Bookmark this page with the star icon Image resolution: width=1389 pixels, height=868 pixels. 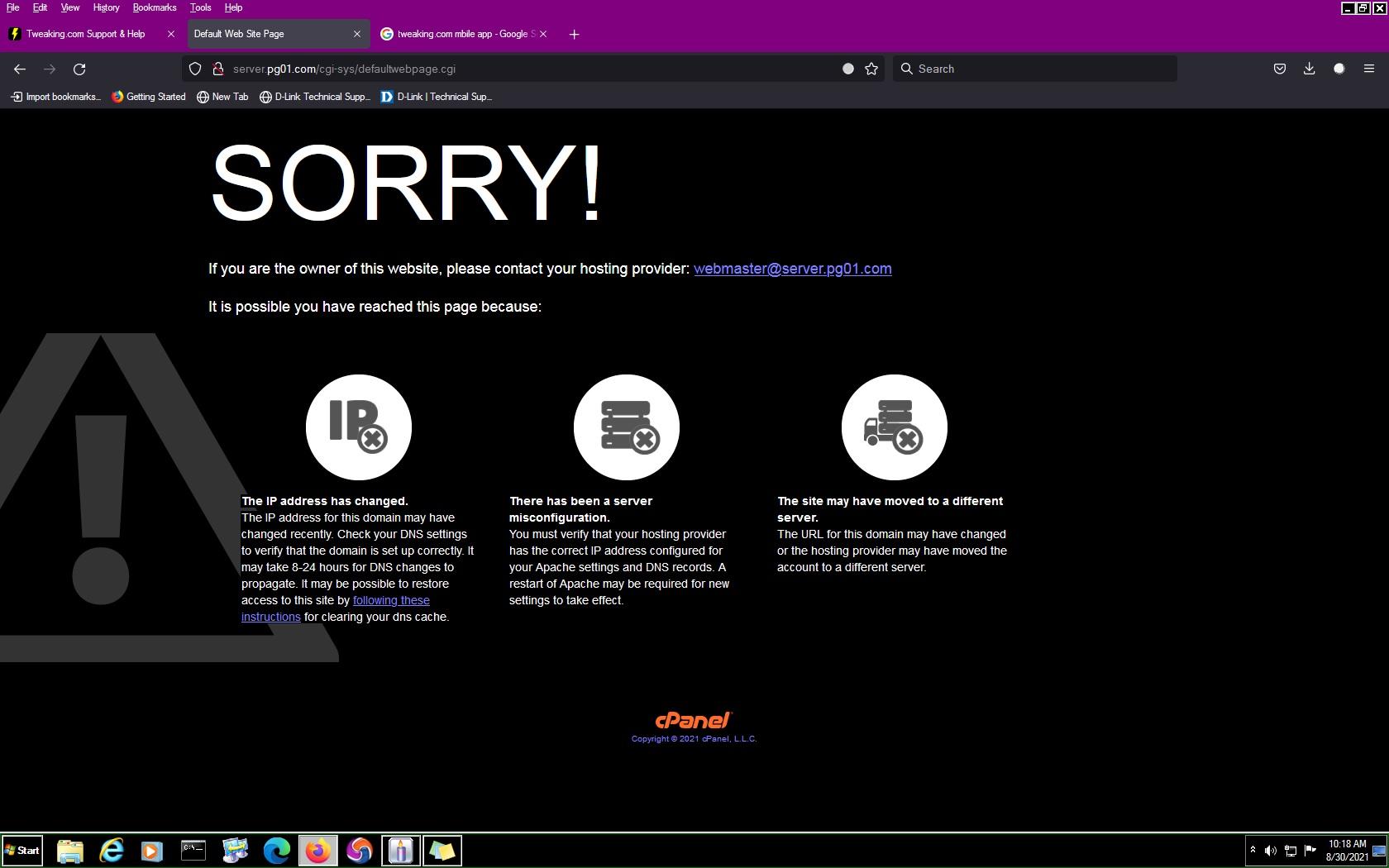pos(871,69)
